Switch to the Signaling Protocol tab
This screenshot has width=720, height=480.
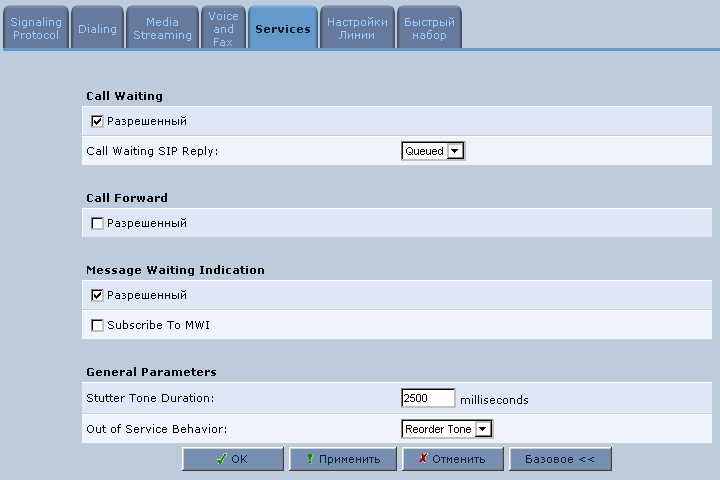tap(36, 28)
